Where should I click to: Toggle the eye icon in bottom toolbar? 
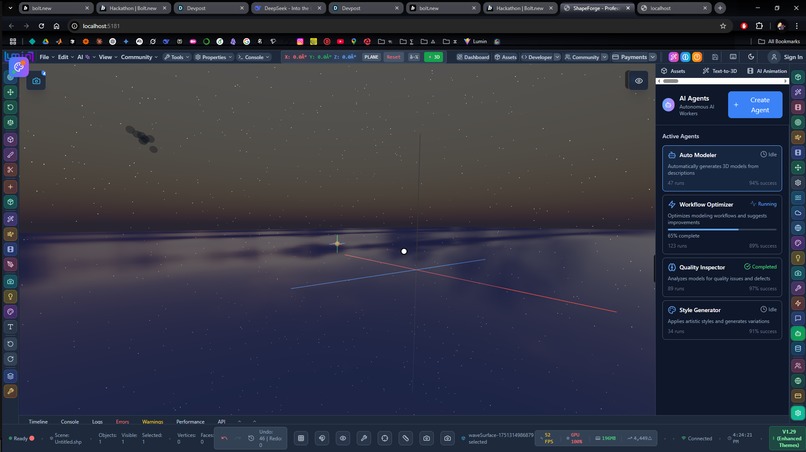pyautogui.click(x=343, y=438)
